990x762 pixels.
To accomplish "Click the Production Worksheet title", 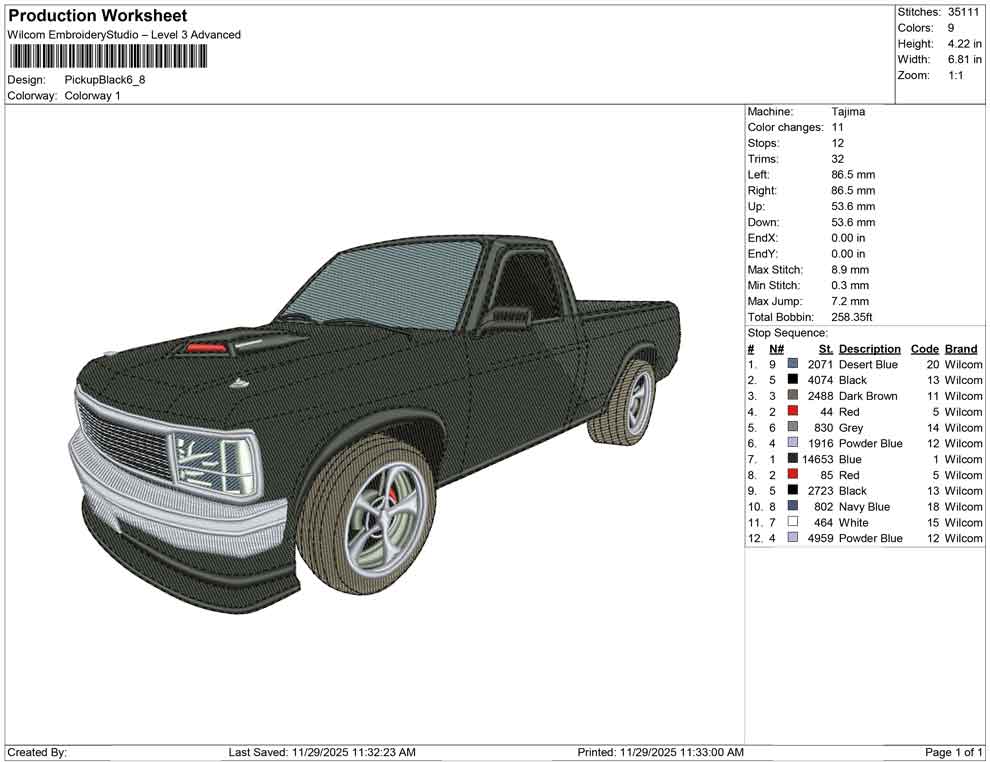I will click(97, 16).
